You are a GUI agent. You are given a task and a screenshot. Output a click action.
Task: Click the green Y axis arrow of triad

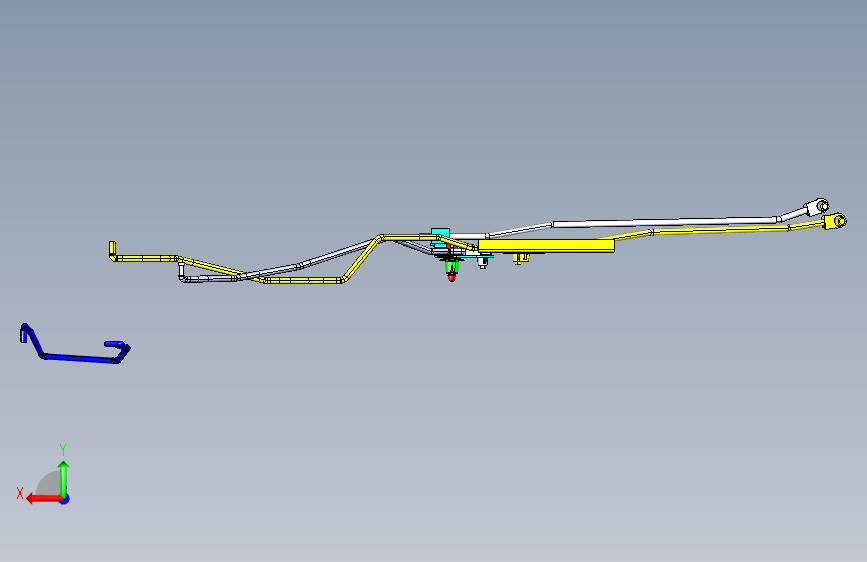[64, 479]
